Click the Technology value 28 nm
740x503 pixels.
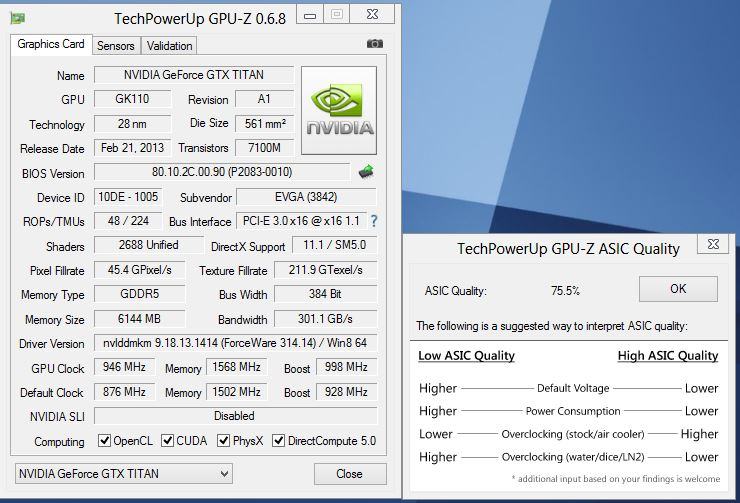(x=133, y=124)
